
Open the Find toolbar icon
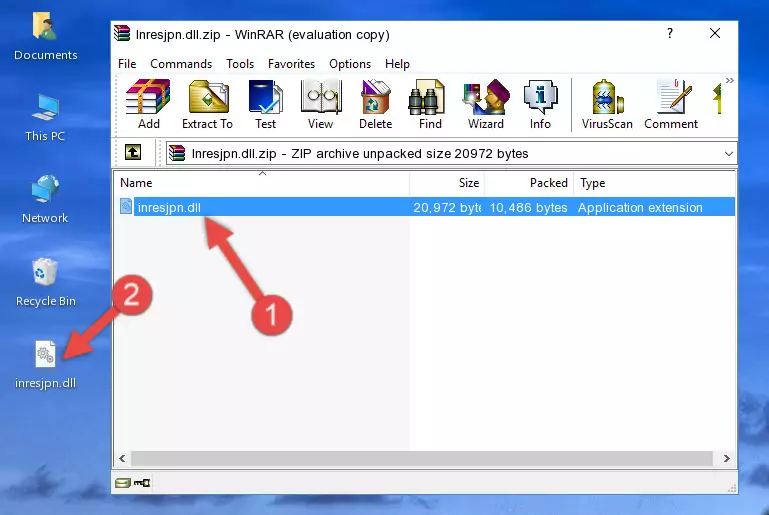(x=430, y=104)
